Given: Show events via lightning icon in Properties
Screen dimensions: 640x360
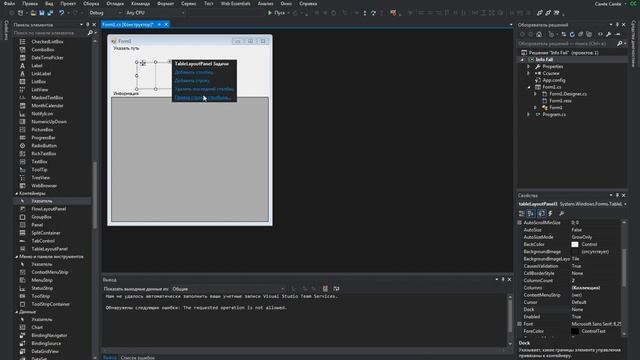Looking at the screenshot, I should click(x=551, y=213).
